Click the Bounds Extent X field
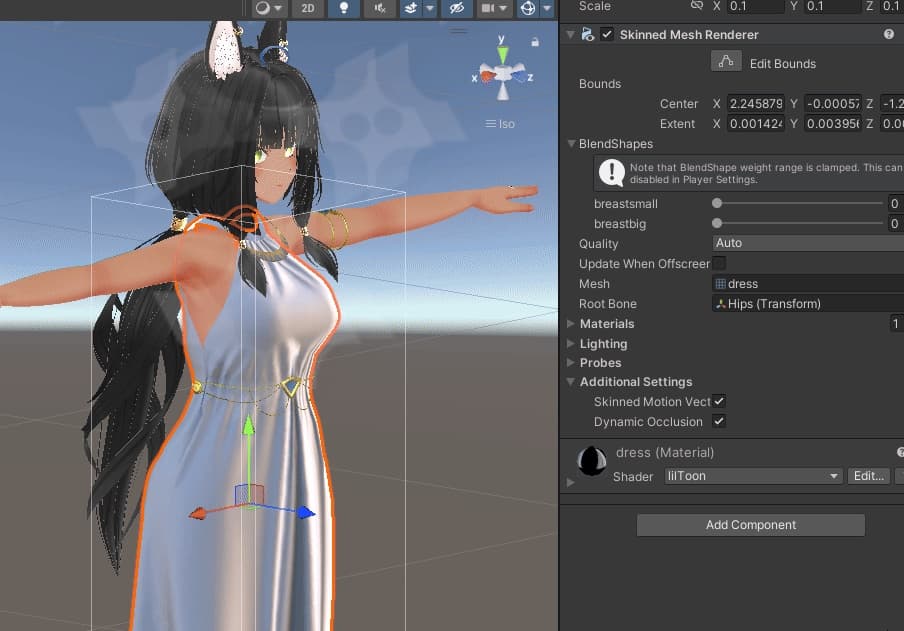 [755, 124]
